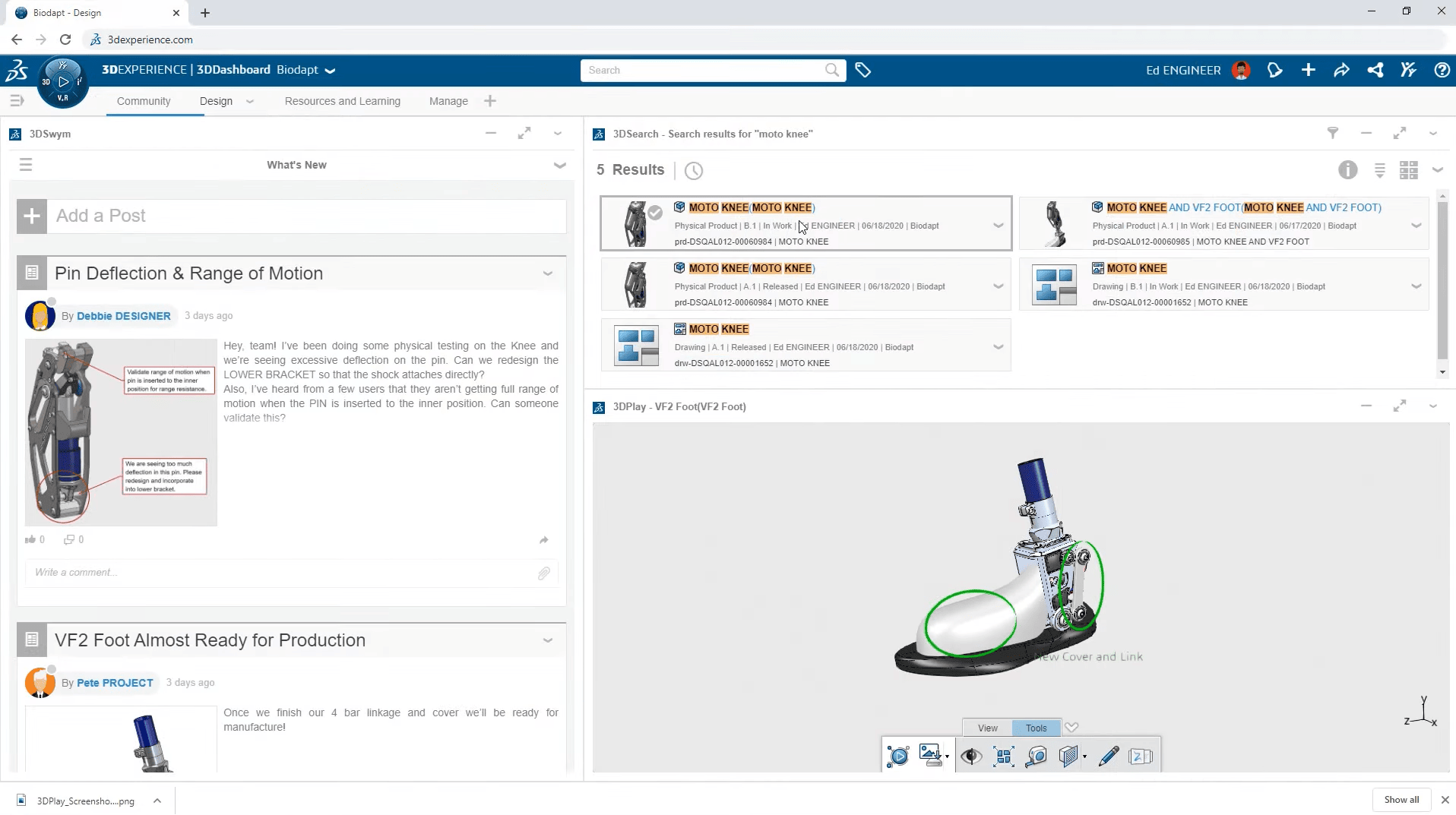
Task: Click Show all downloads button
Action: [1401, 800]
